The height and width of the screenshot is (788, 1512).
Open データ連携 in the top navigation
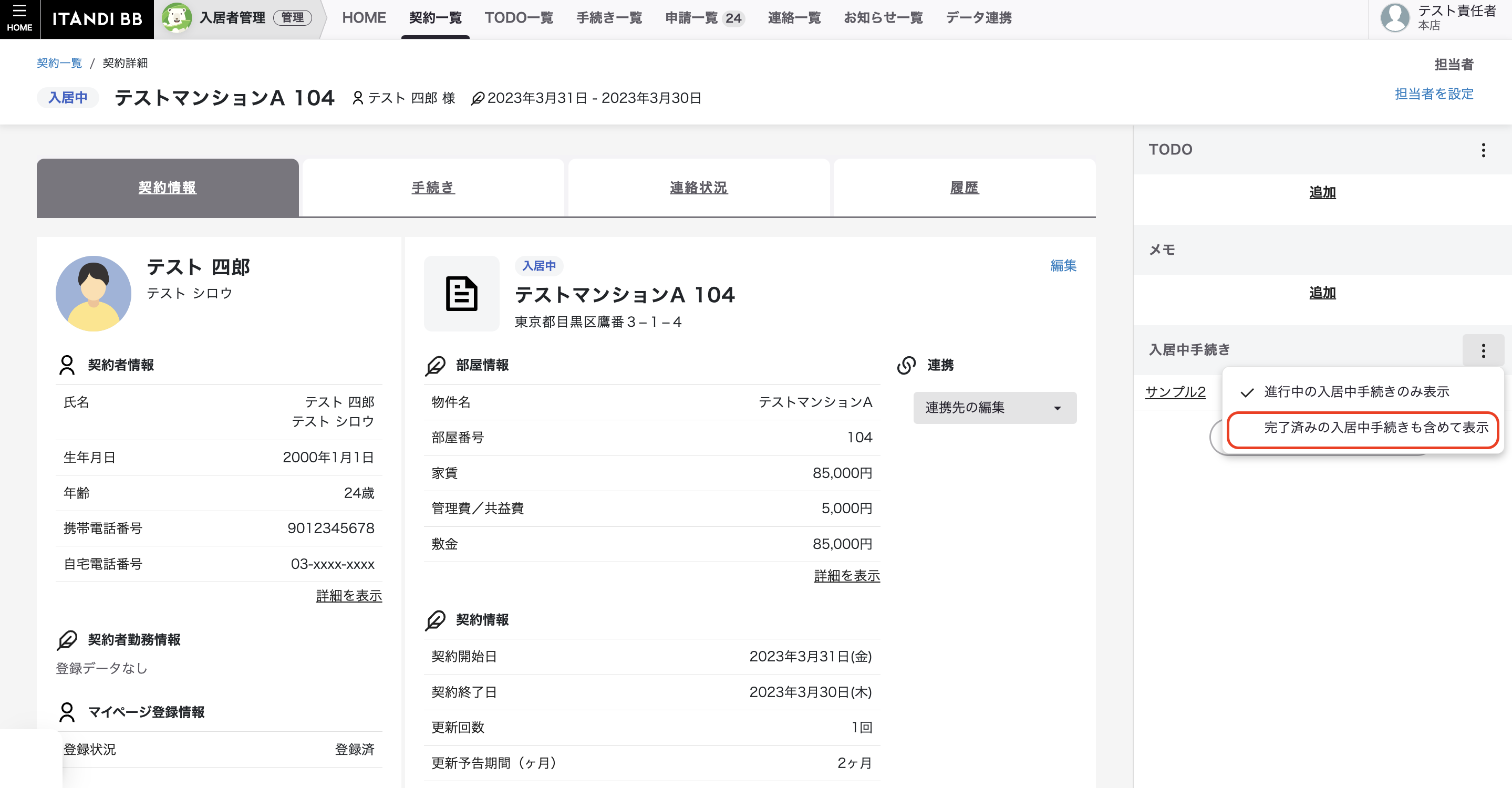point(978,18)
